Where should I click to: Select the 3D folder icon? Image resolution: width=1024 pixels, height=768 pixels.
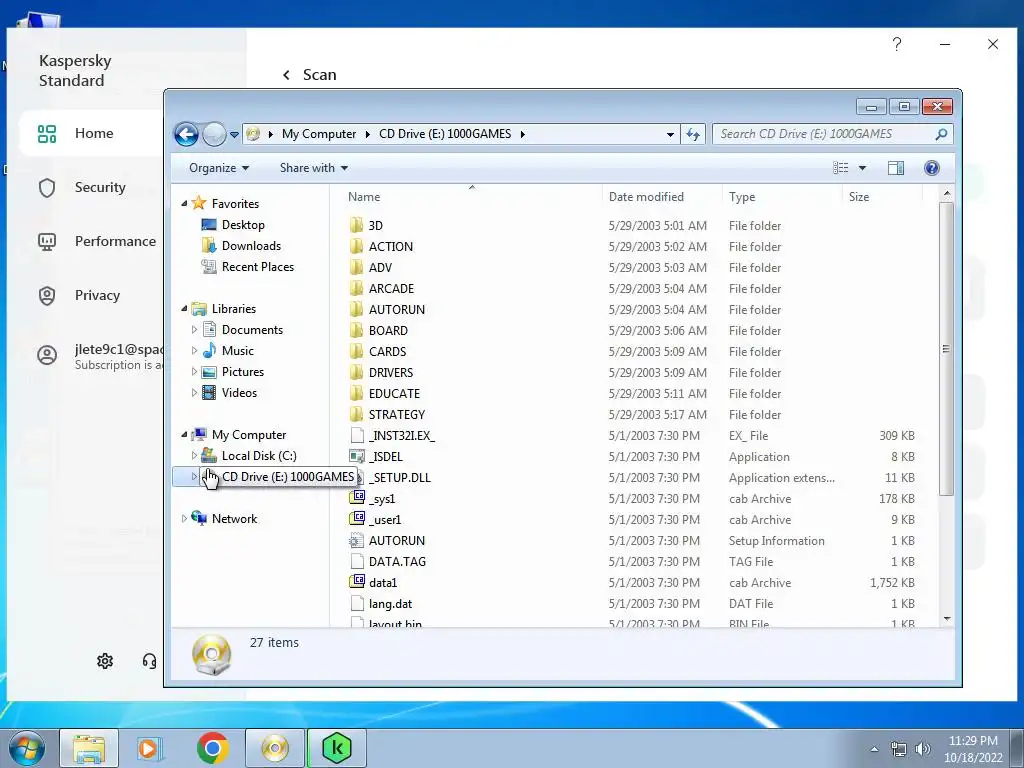click(356, 225)
